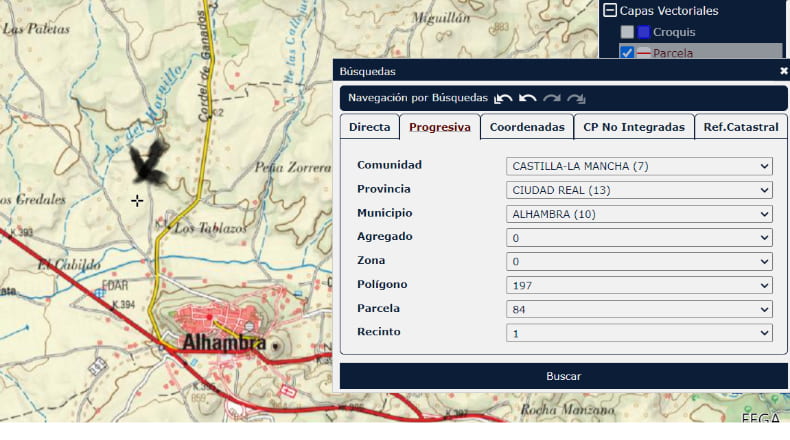Click the El Cabildo map label

click(x=69, y=264)
